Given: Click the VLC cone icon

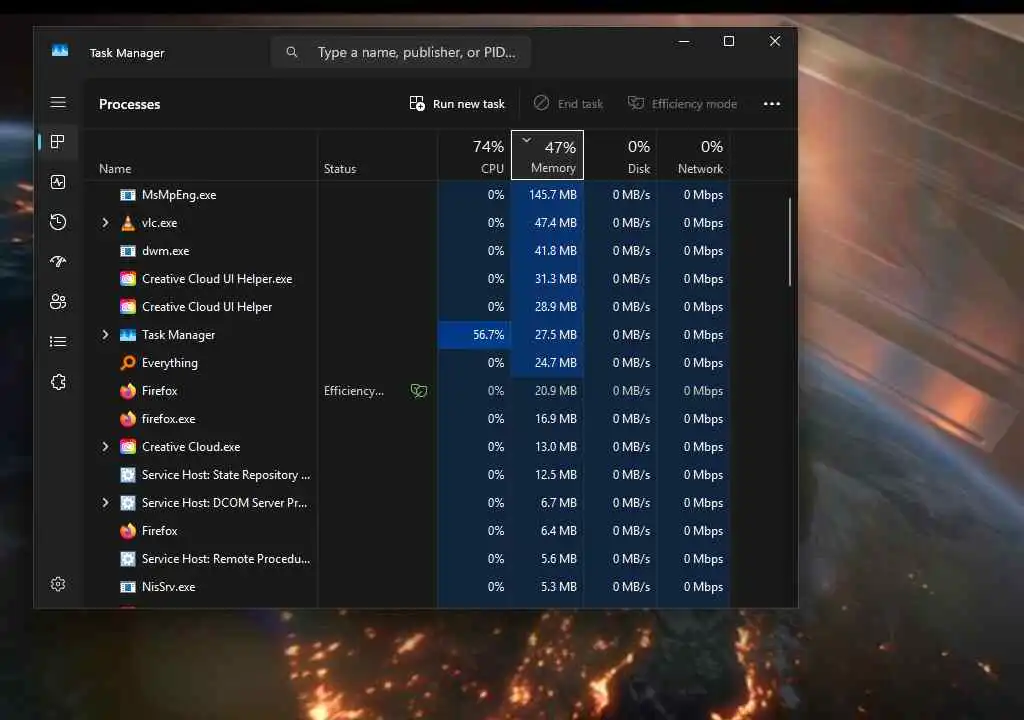Looking at the screenshot, I should coord(128,223).
